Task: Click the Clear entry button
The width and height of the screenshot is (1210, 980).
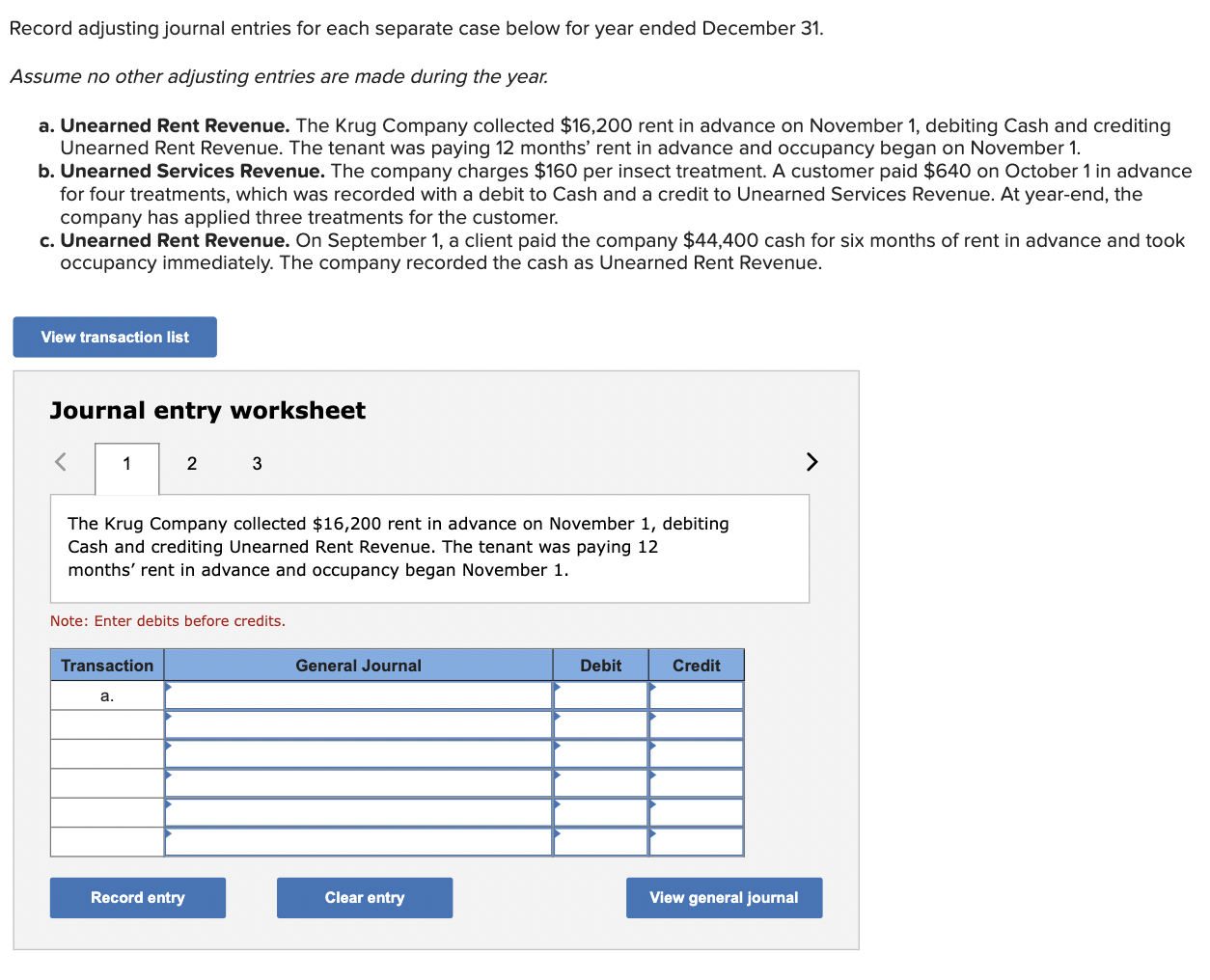Action: [364, 897]
